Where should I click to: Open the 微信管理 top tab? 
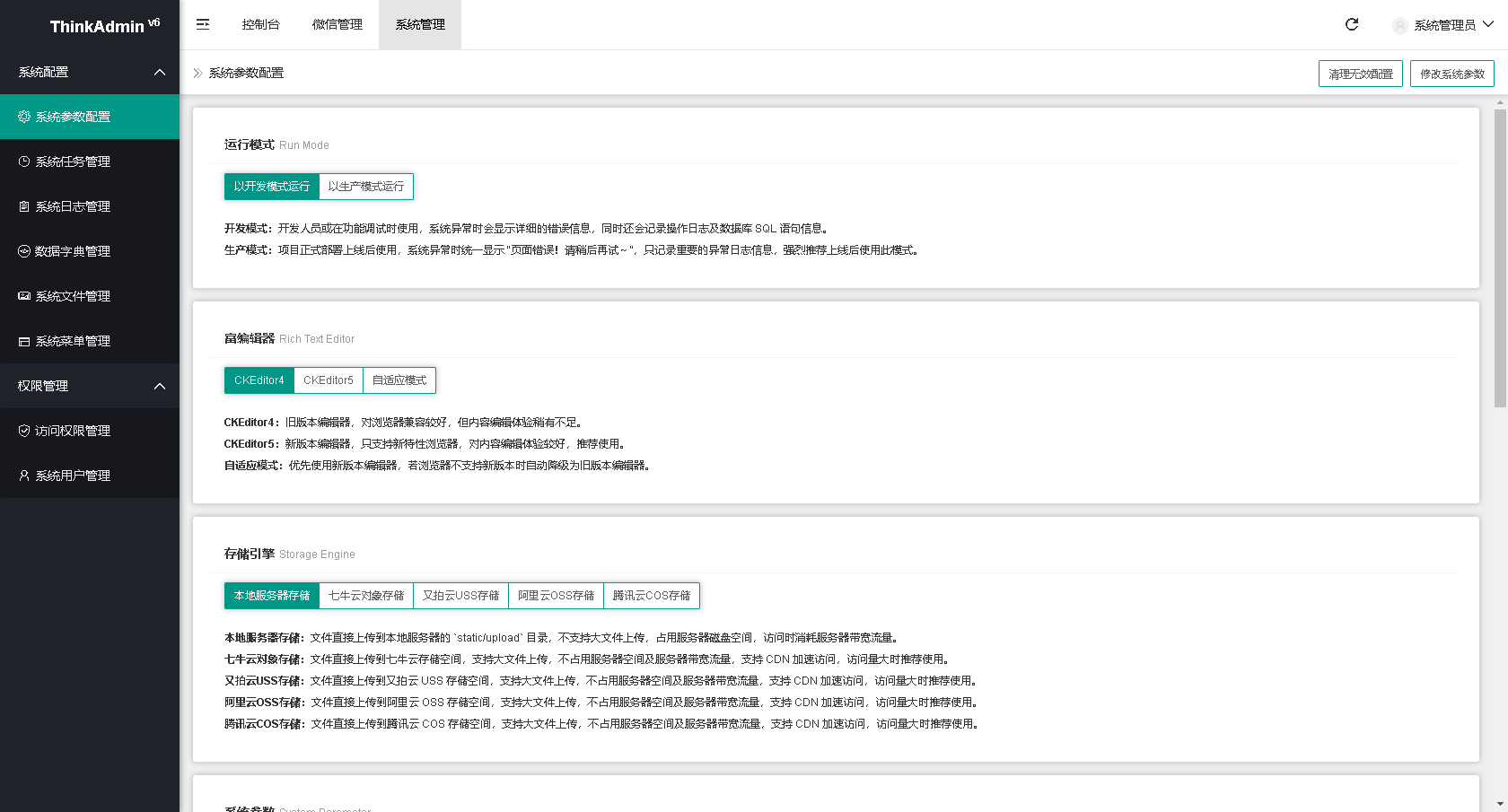coord(338,24)
